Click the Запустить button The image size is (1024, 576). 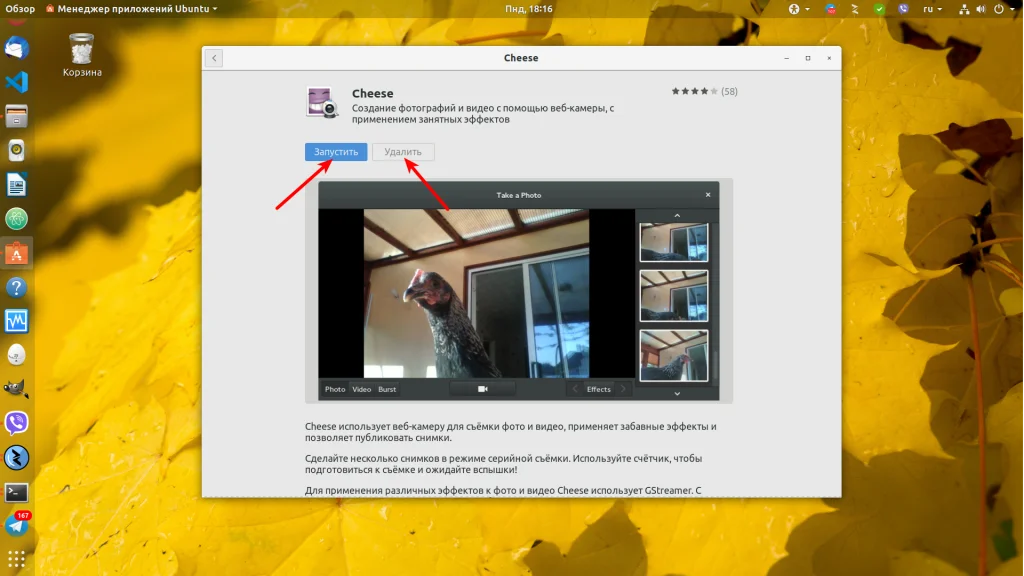(336, 152)
